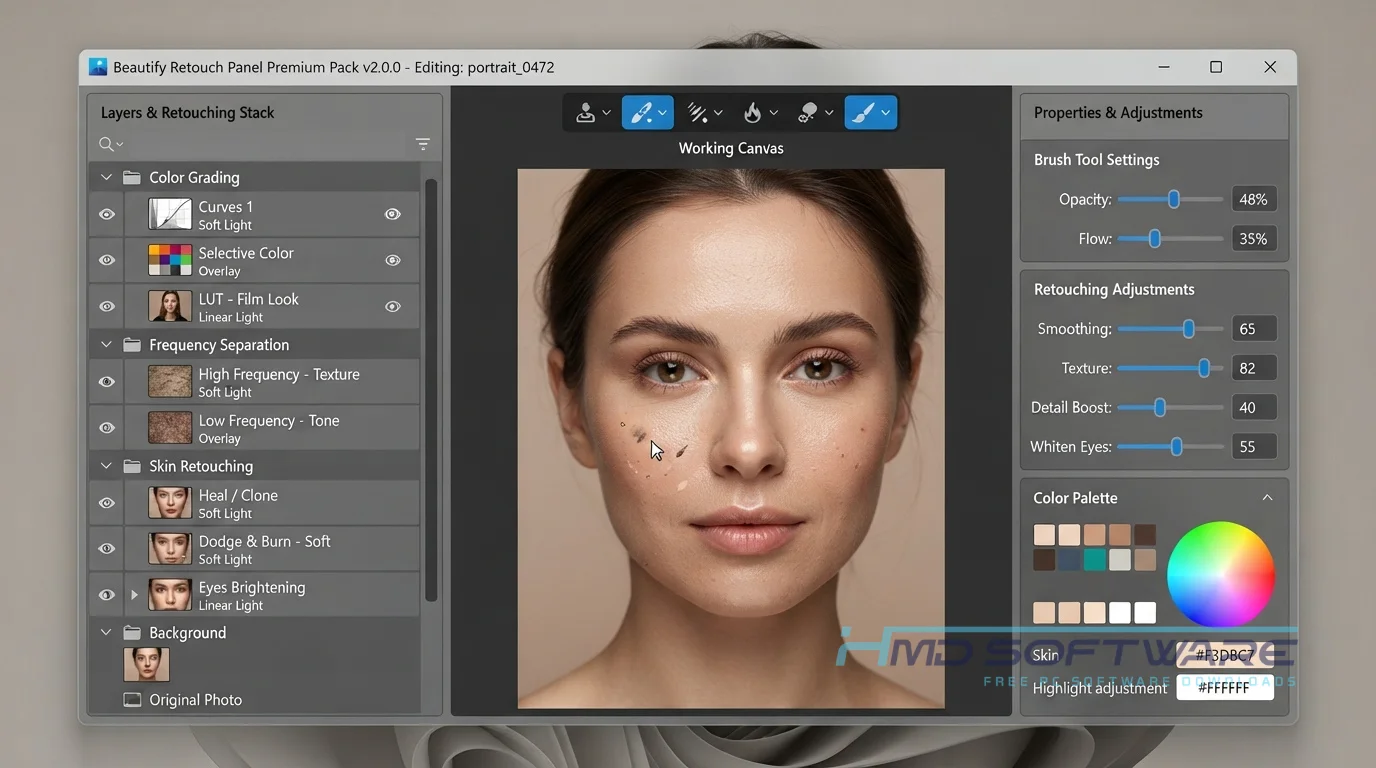Image resolution: width=1376 pixels, height=768 pixels.
Task: Select the Eyes Brightening layer
Action: pyautogui.click(x=255, y=595)
